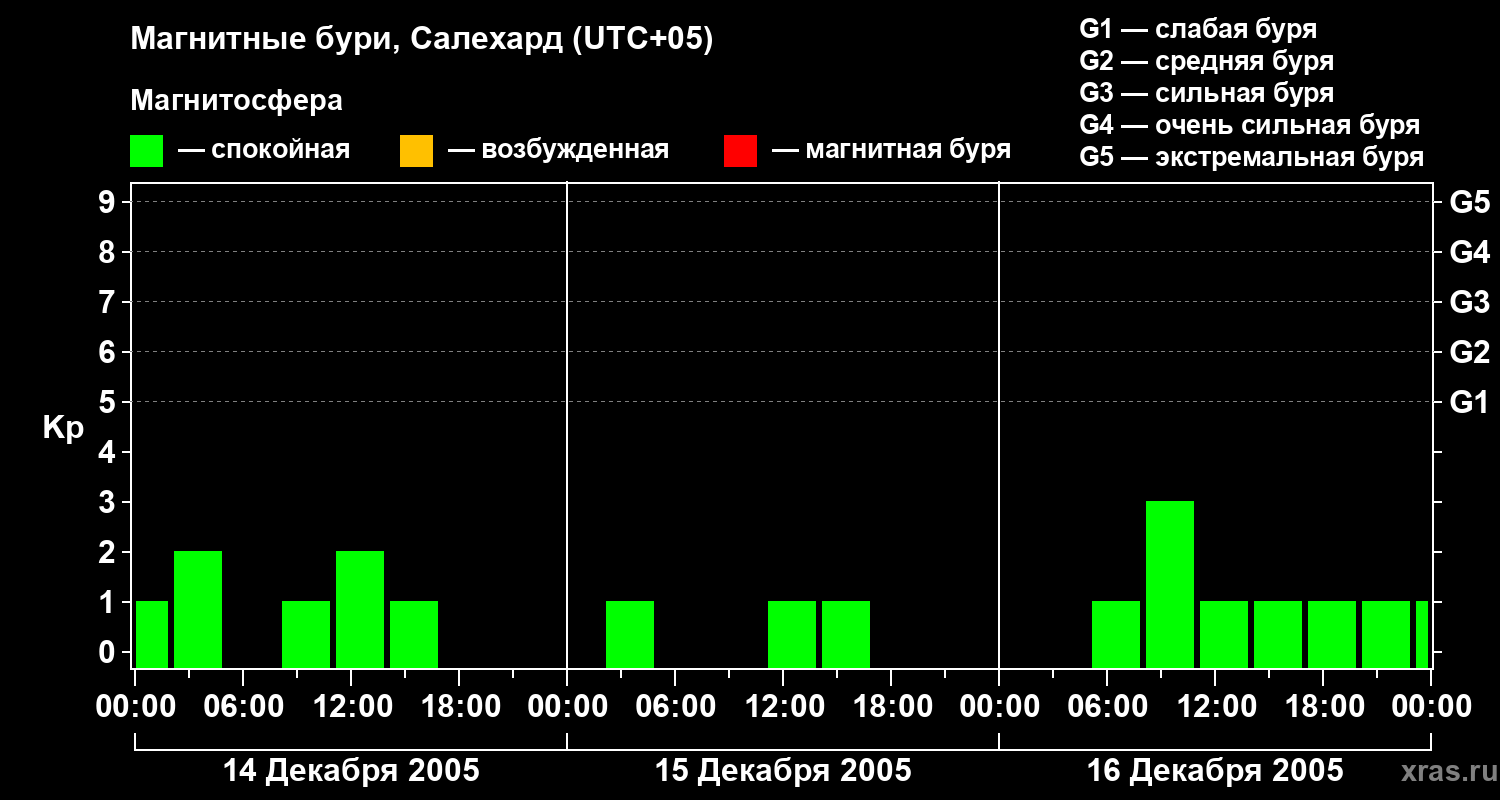The width and height of the screenshot is (1500, 800).
Task: Click the 'Kp' axis title
Action: [x=63, y=428]
